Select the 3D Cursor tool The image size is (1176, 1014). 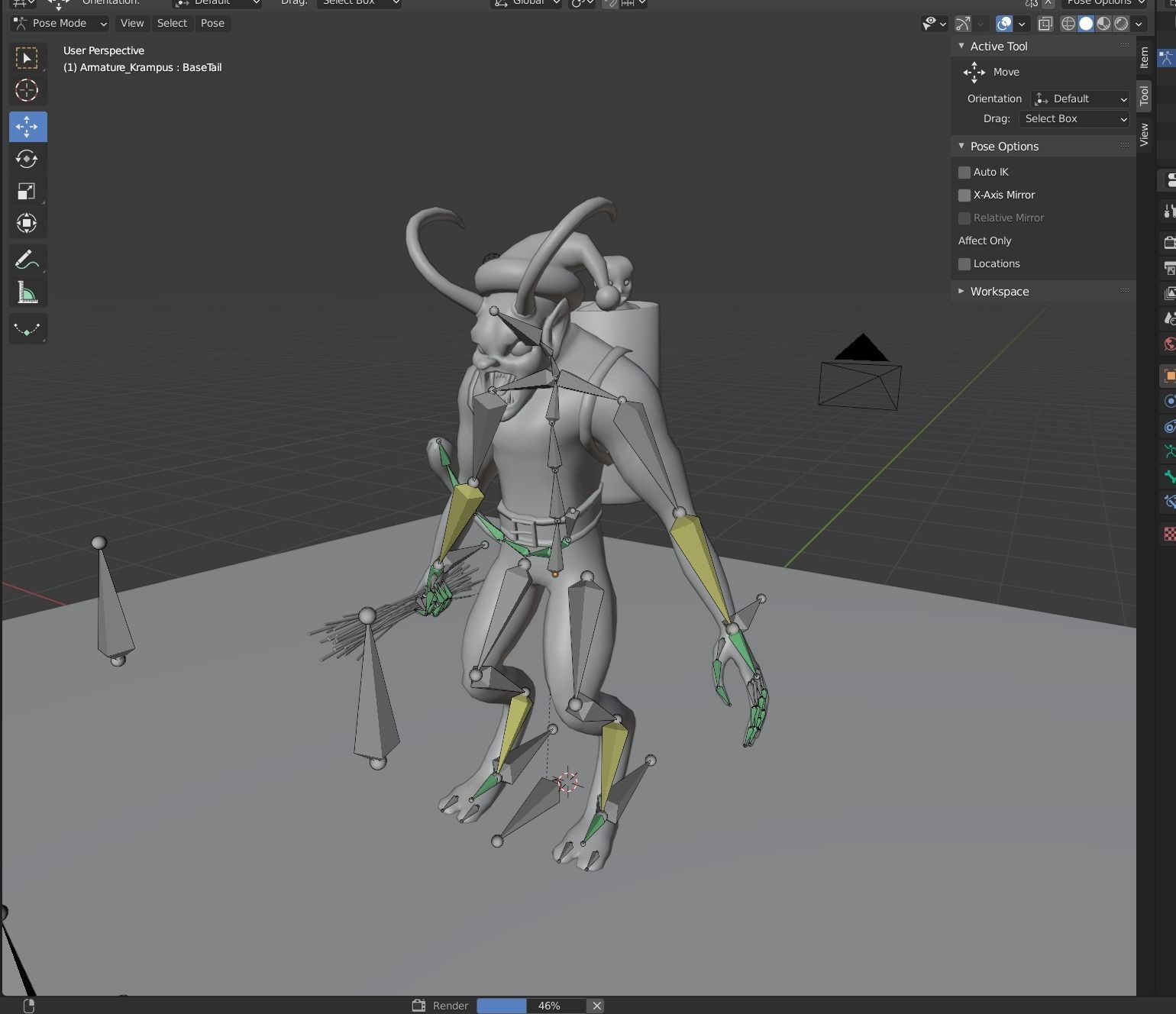[x=27, y=91]
